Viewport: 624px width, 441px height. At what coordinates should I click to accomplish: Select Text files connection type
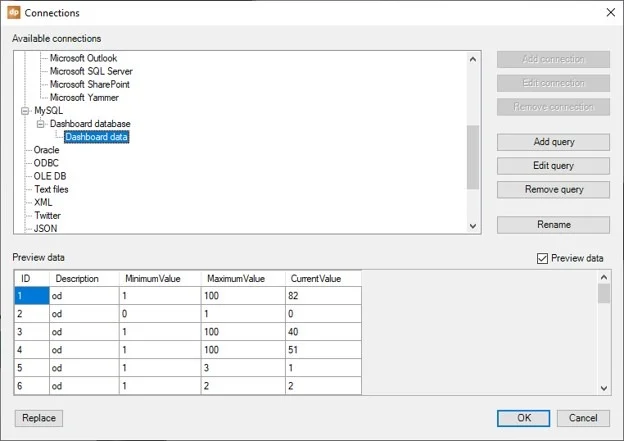tap(51, 189)
